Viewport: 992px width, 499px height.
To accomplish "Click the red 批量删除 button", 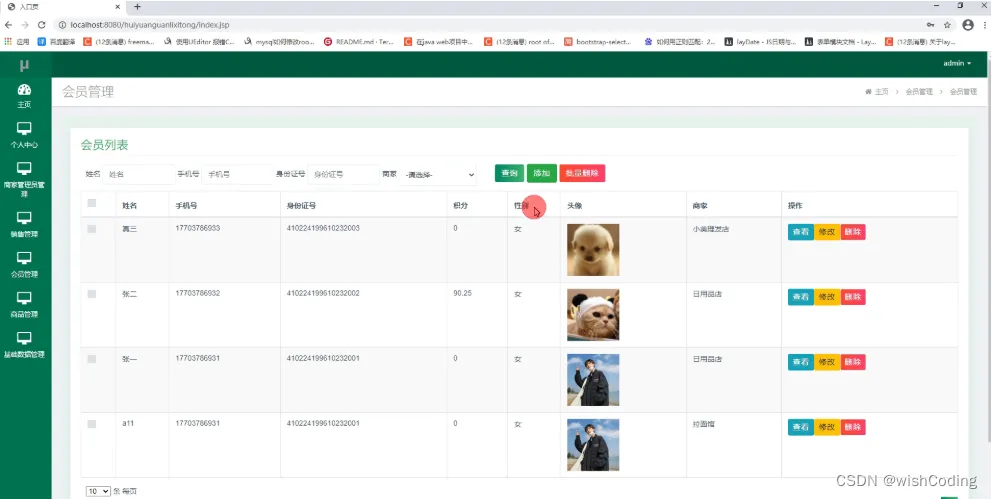I will (582, 173).
